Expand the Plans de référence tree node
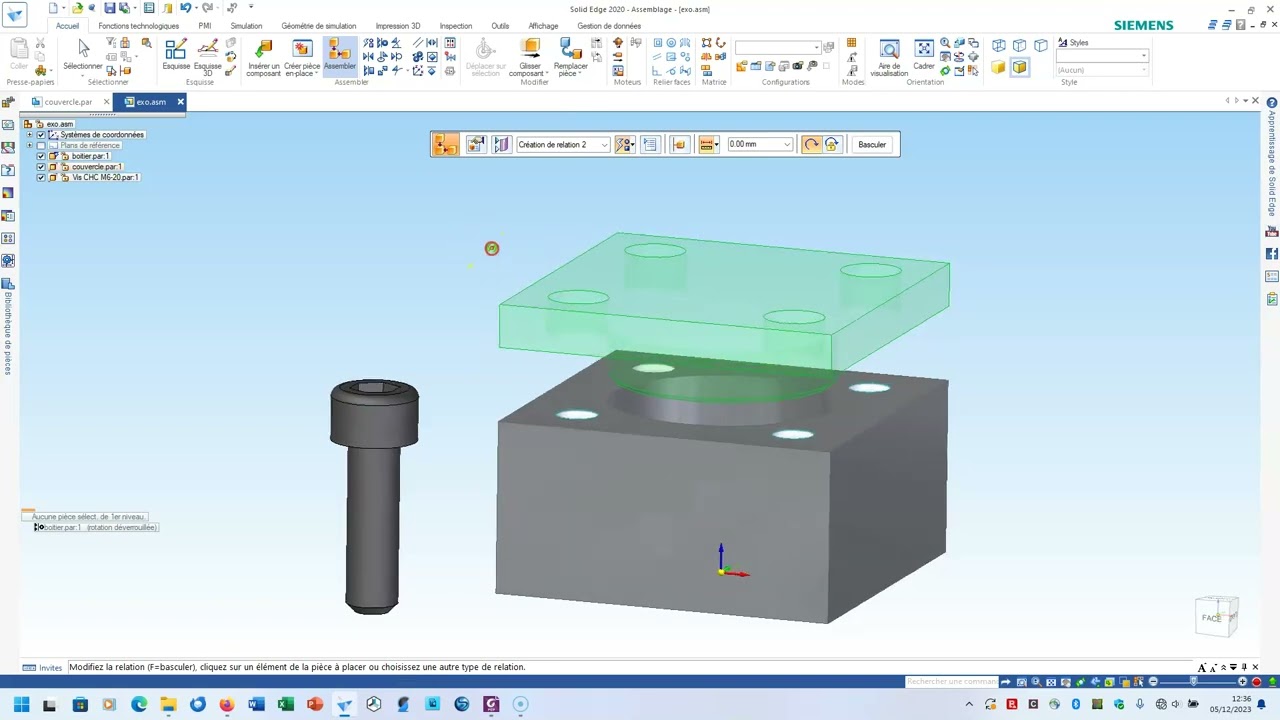 29,146
